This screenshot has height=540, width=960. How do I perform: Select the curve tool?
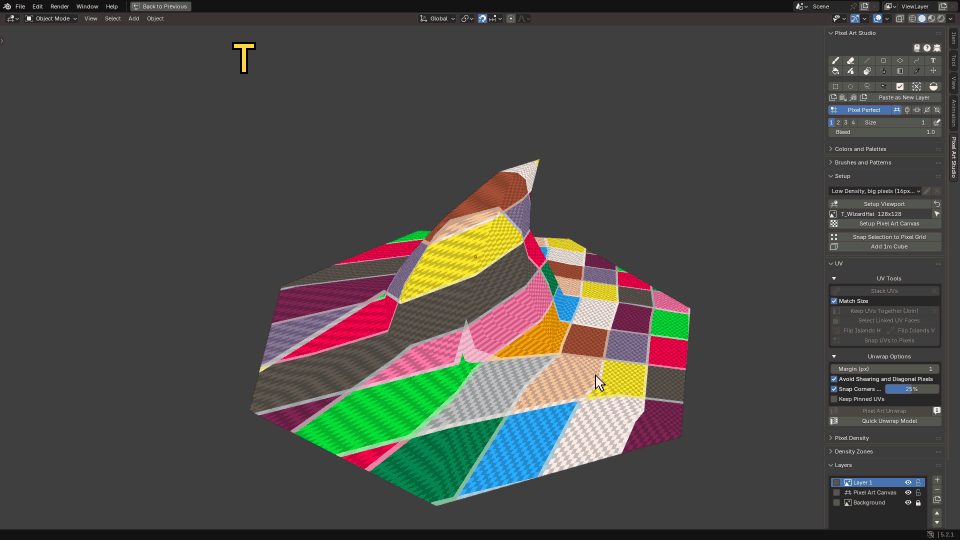(917, 61)
